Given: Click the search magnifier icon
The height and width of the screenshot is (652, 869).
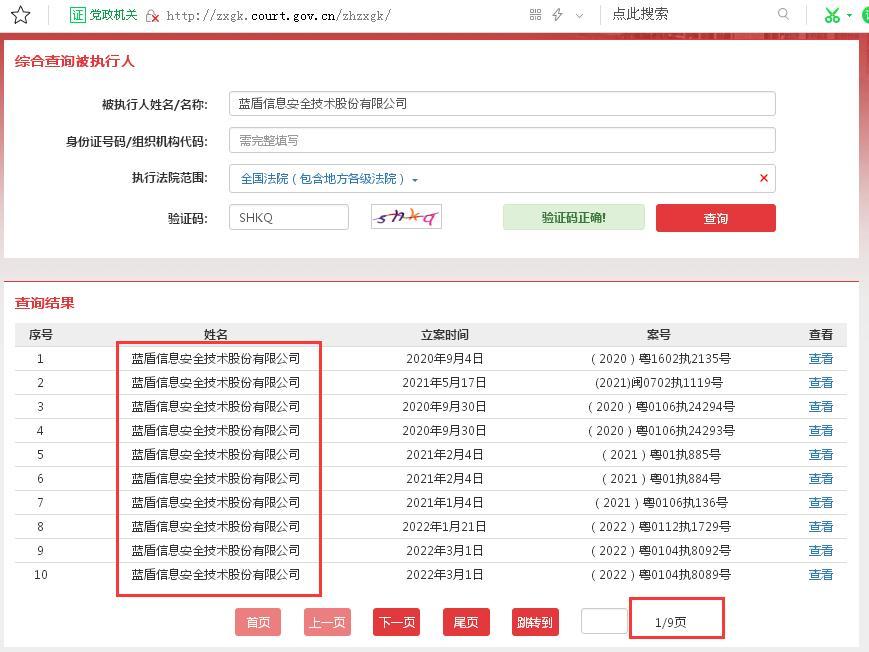Looking at the screenshot, I should [x=783, y=14].
